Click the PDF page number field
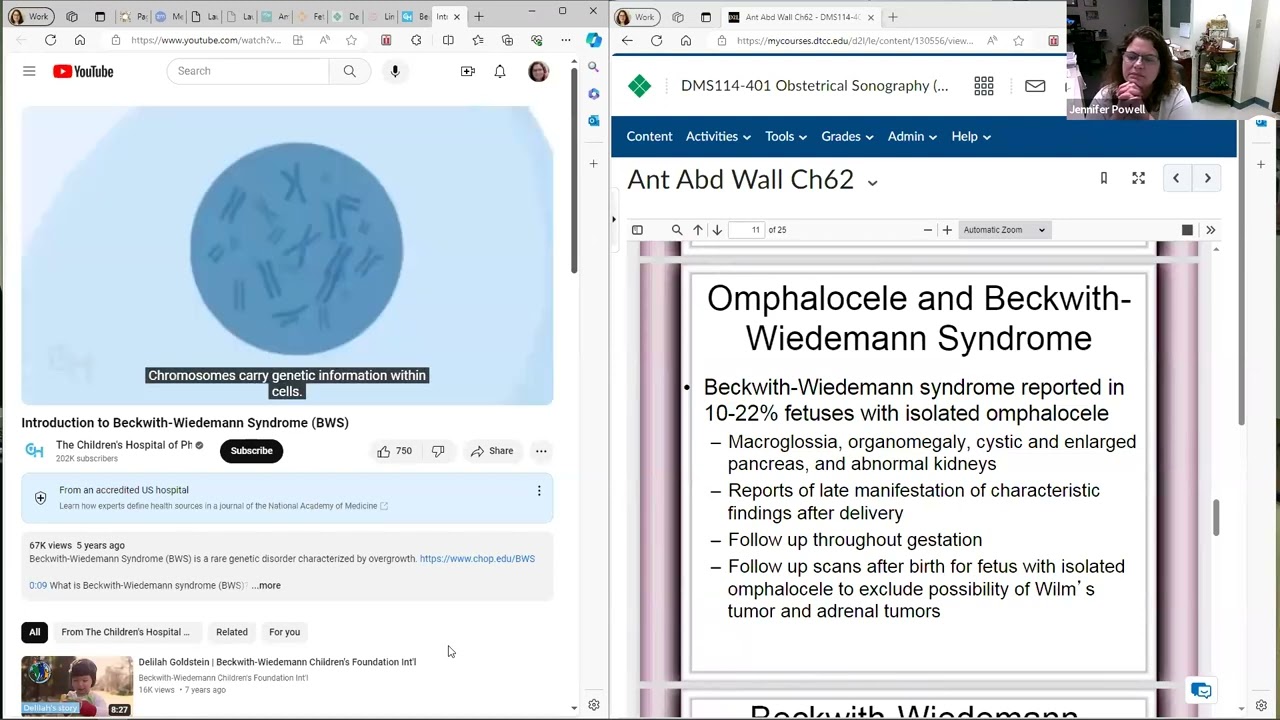 point(747,230)
